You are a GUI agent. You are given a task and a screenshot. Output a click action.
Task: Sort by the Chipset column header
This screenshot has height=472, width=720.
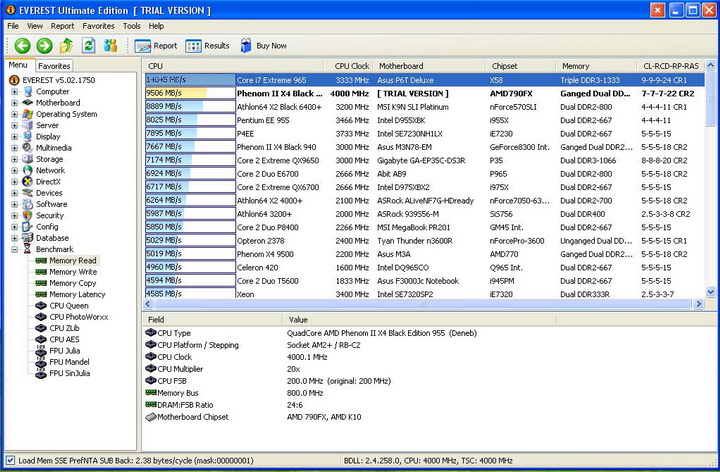pos(521,66)
